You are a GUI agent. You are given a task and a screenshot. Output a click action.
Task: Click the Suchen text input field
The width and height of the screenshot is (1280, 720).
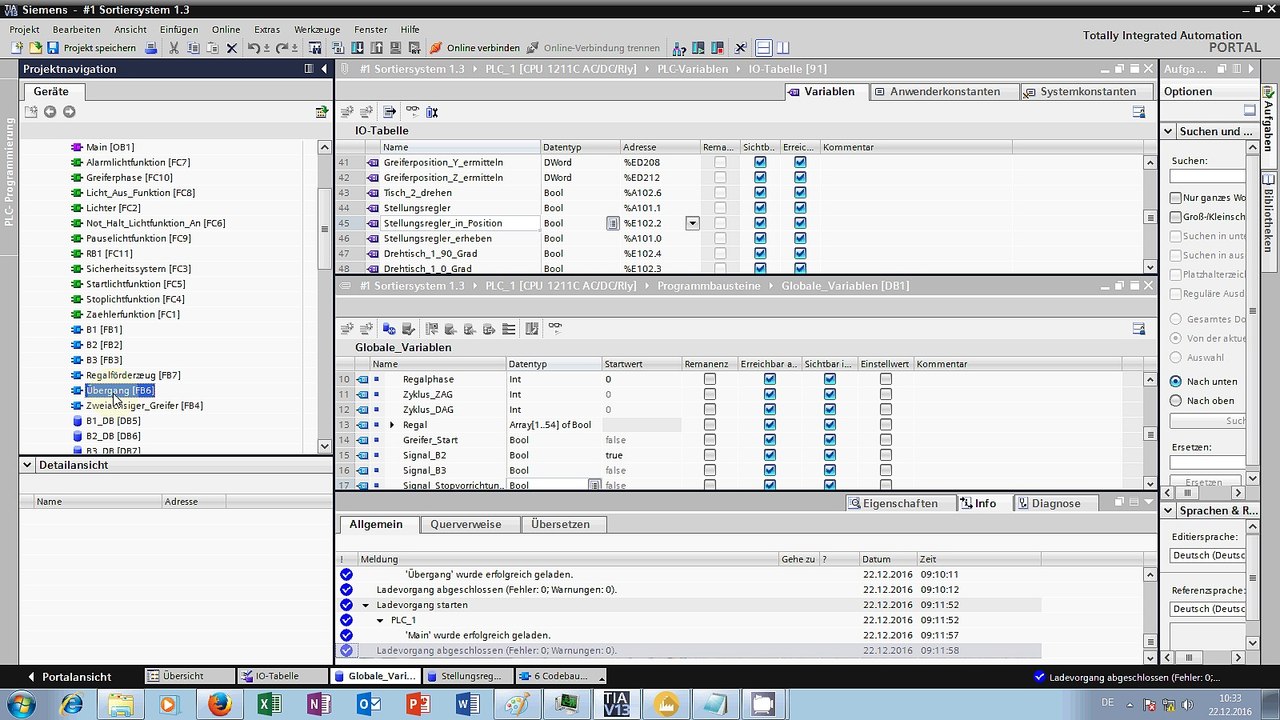coord(1208,176)
